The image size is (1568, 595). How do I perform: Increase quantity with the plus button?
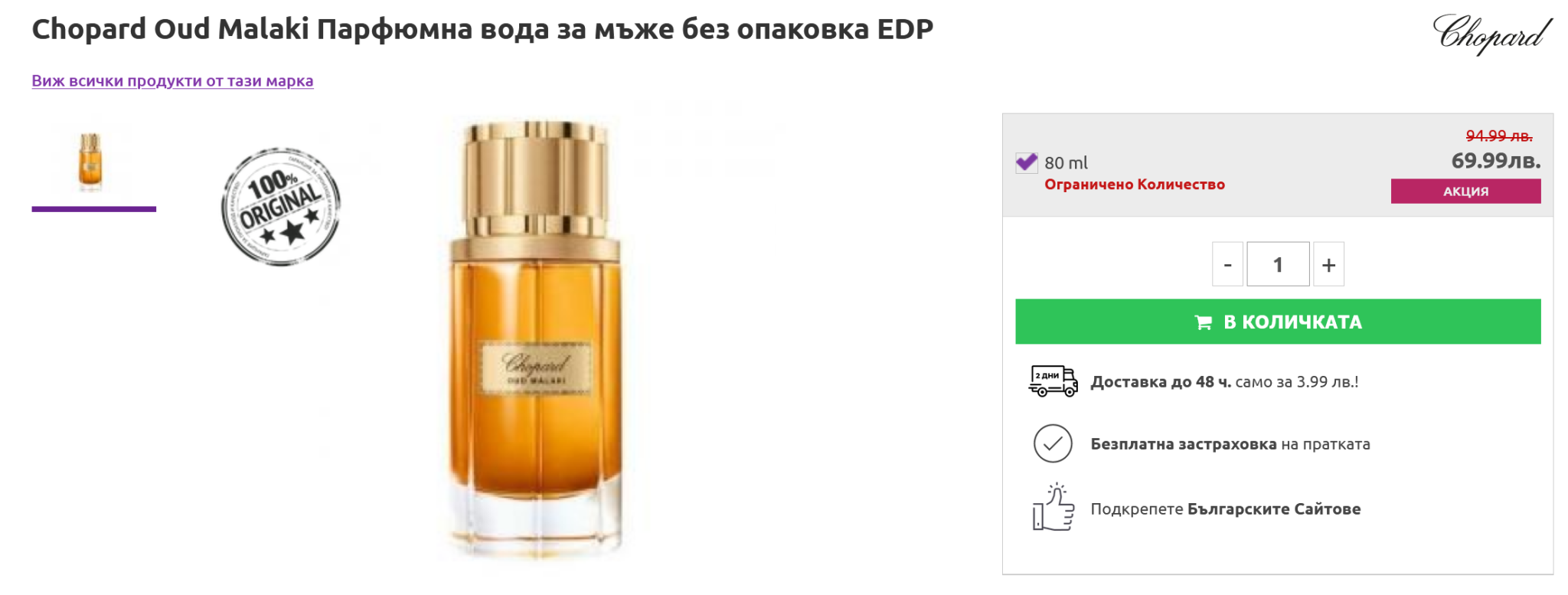1328,264
